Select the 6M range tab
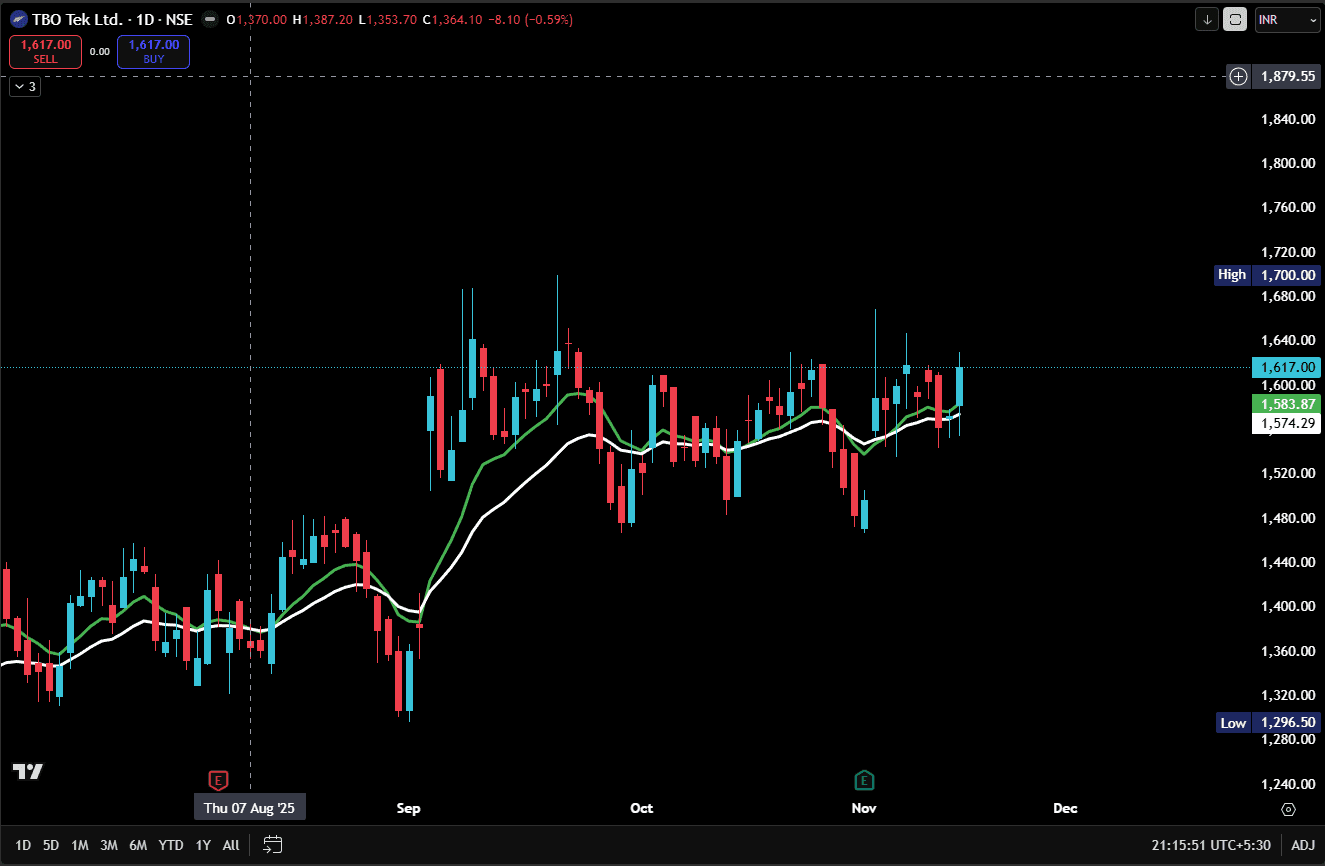Viewport: 1325px width, 866px height. 138,845
